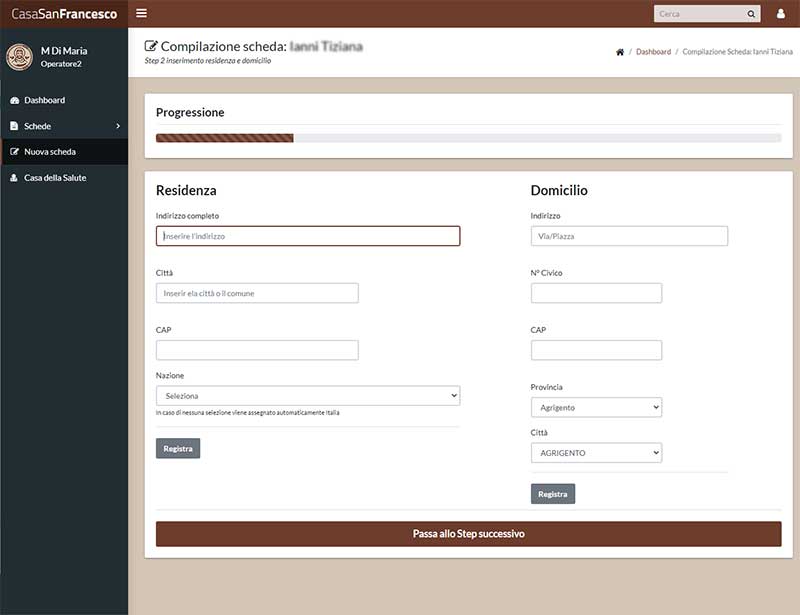Click the 'Domicilio' section heading
Screen dimensions: 800x615
(x=559, y=190)
